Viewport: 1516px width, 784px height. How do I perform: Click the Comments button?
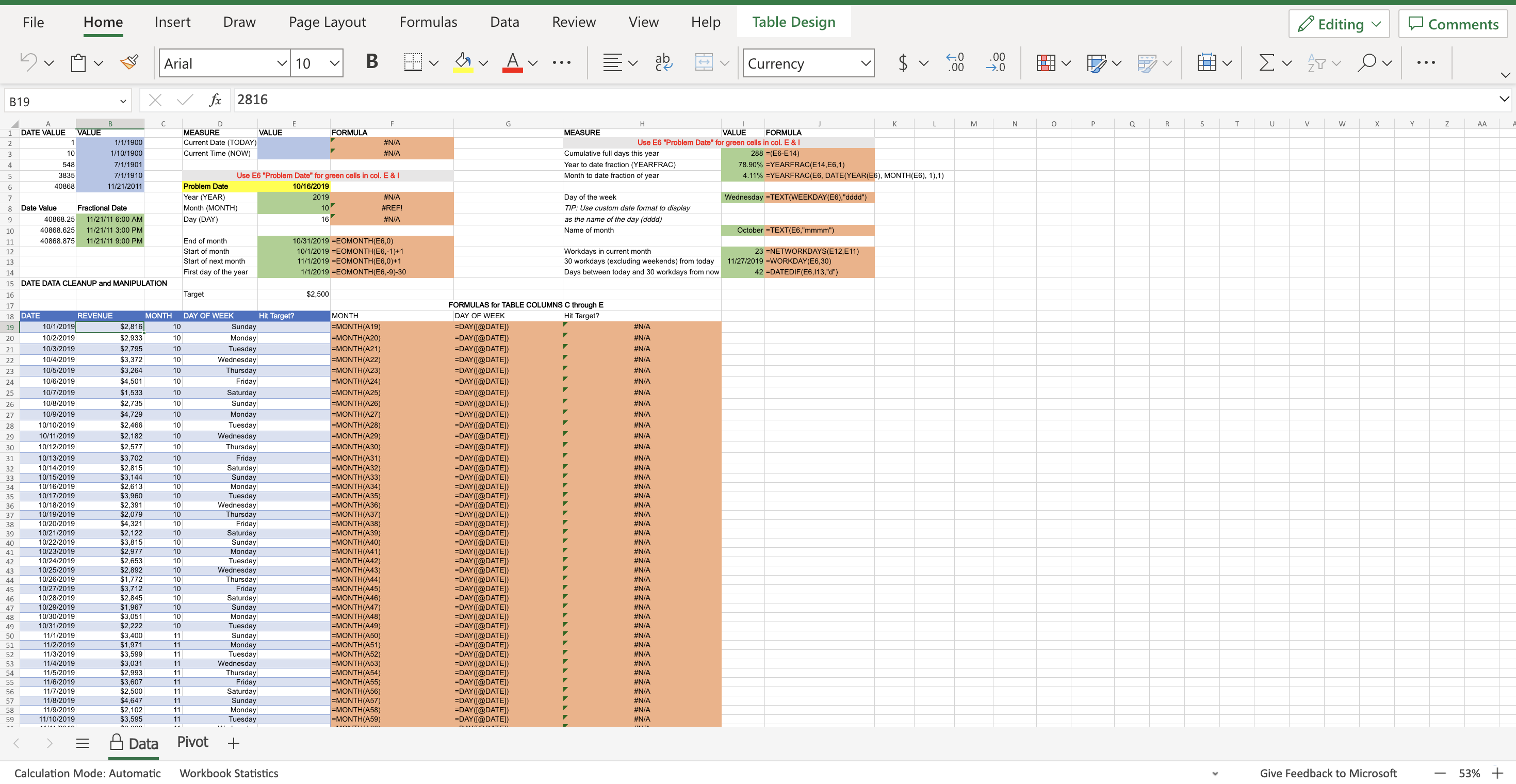click(1453, 24)
